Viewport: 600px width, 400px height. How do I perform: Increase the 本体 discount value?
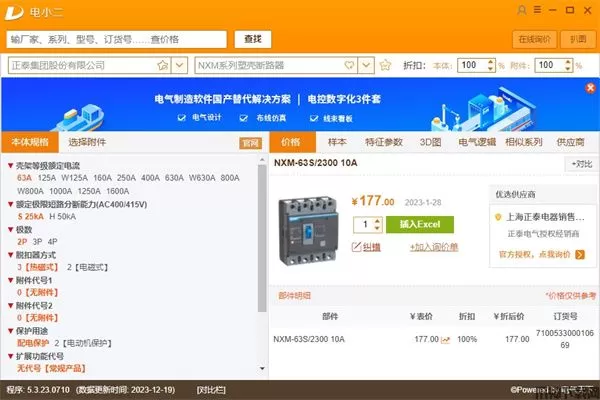491,62
